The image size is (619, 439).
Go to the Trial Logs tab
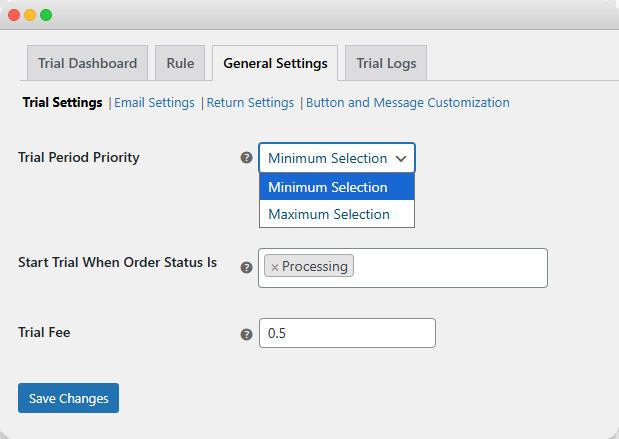click(386, 63)
